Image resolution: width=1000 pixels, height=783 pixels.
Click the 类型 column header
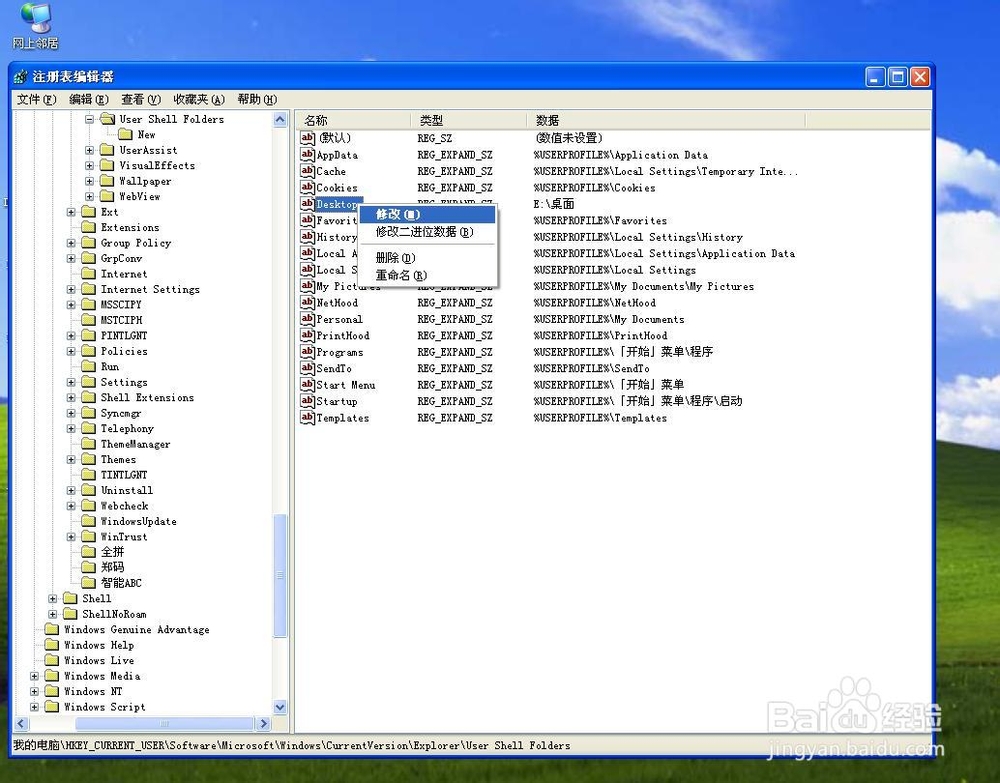(x=469, y=120)
